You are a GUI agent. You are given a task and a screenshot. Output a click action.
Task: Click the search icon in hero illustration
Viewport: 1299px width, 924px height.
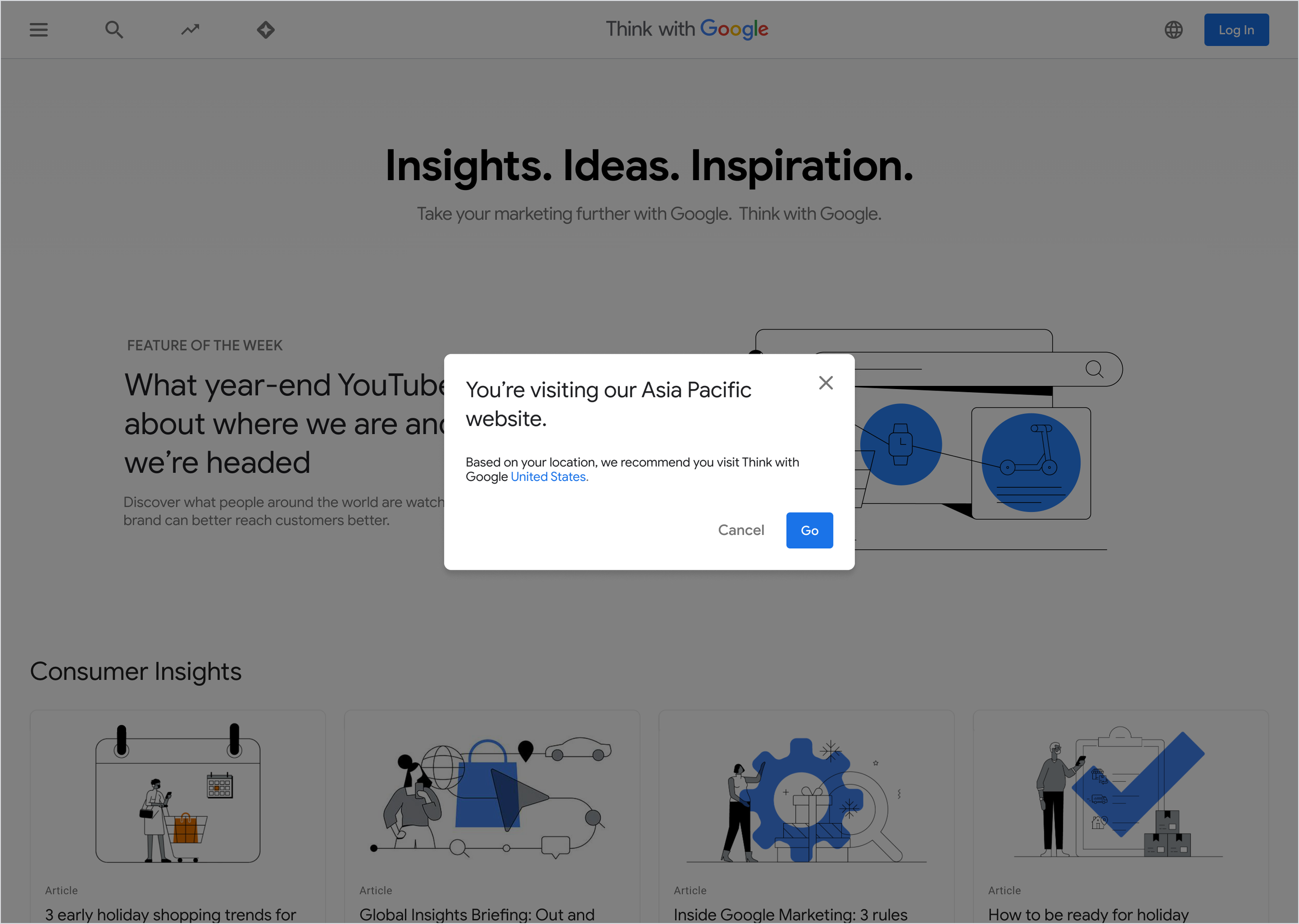point(1094,369)
